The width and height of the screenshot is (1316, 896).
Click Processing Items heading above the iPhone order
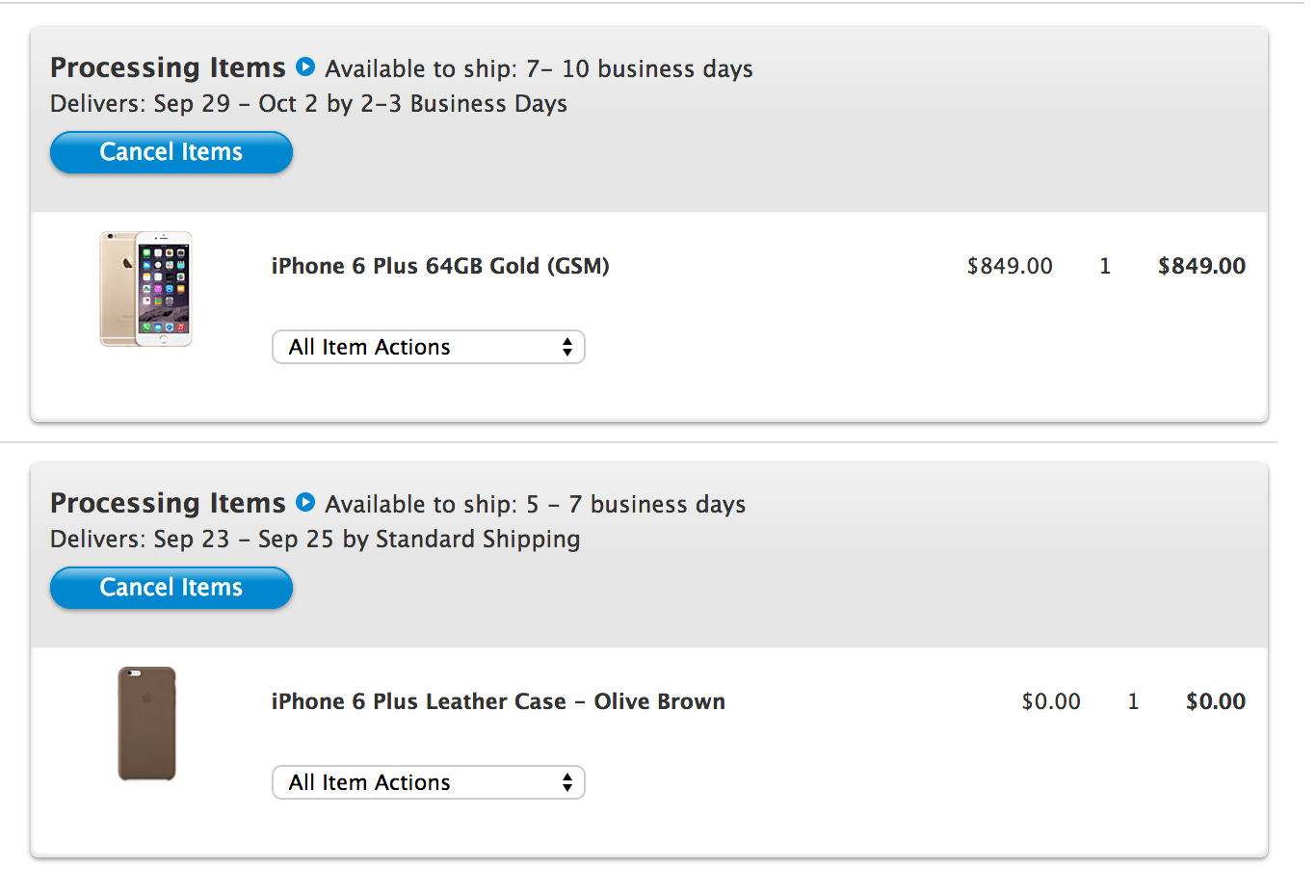pos(168,67)
